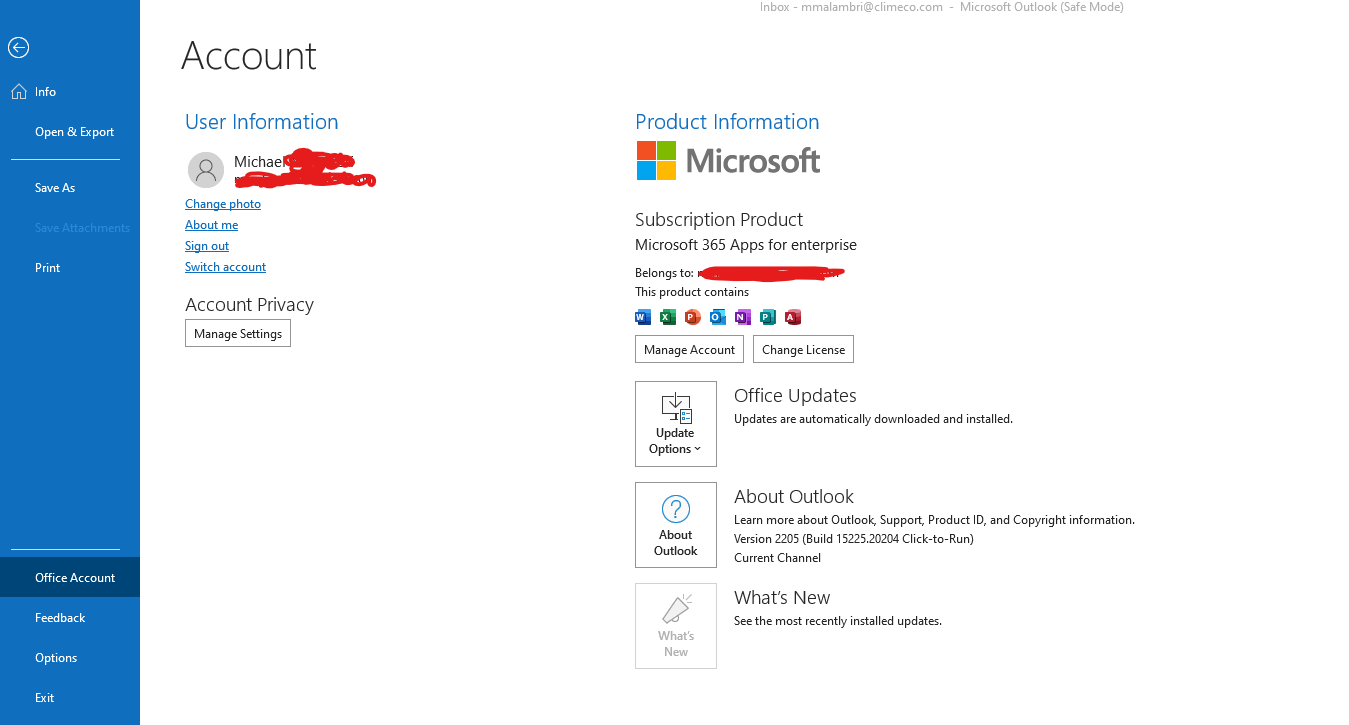Click the Switch account link
1349x725 pixels.
point(225,267)
